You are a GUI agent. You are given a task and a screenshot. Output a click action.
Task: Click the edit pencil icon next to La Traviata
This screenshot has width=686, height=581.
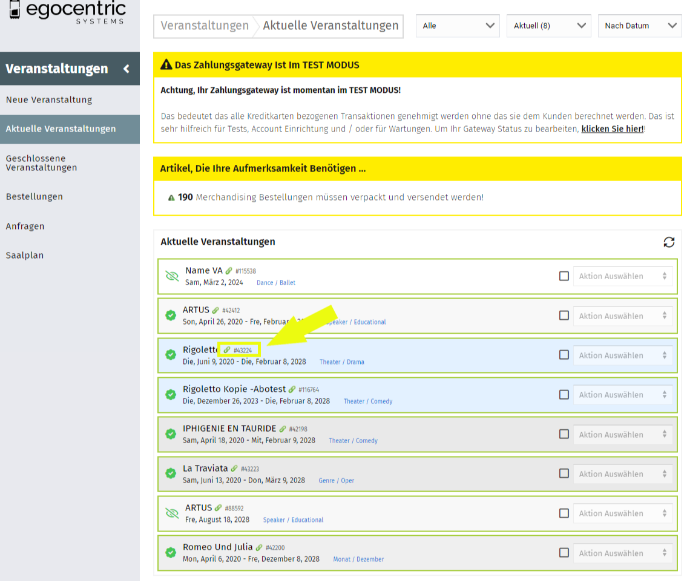[235, 468]
